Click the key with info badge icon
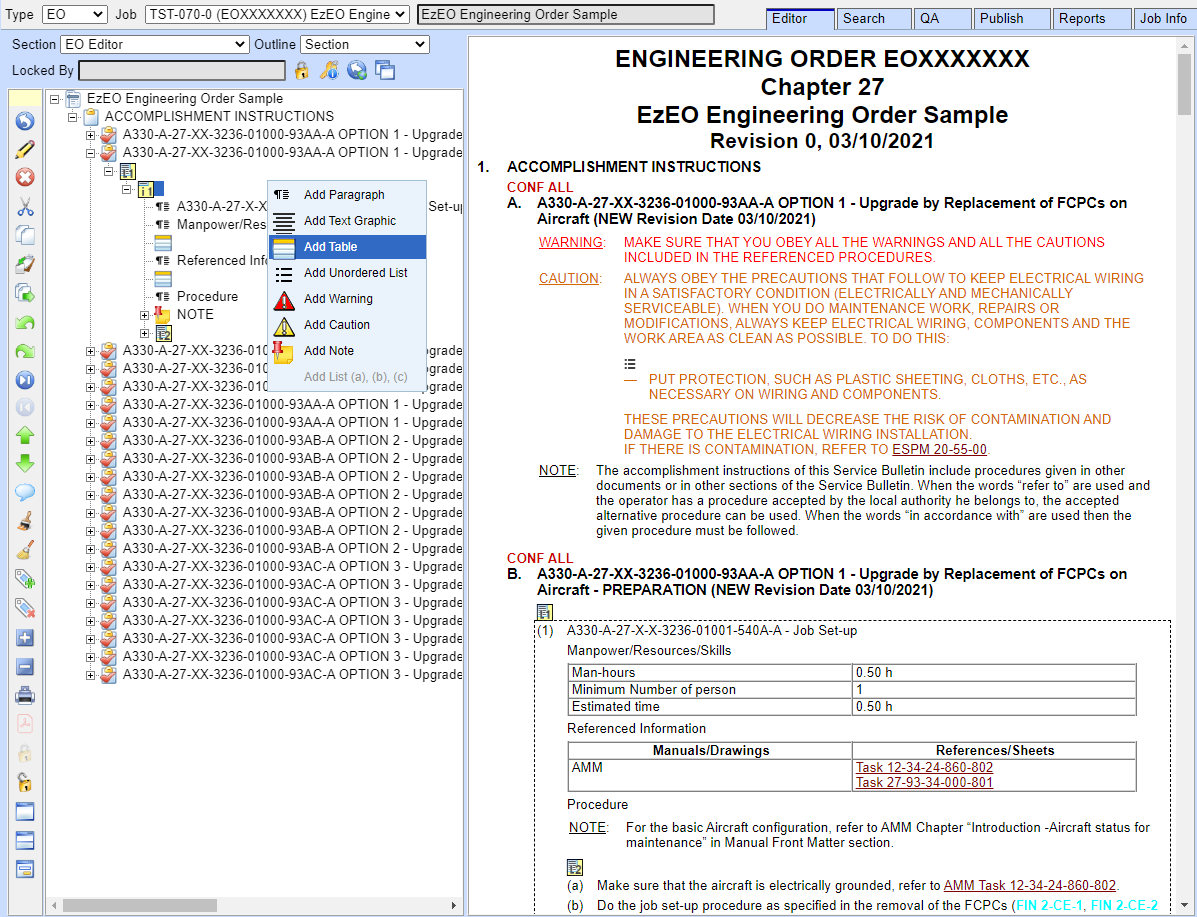The image size is (1197, 917). [x=329, y=71]
